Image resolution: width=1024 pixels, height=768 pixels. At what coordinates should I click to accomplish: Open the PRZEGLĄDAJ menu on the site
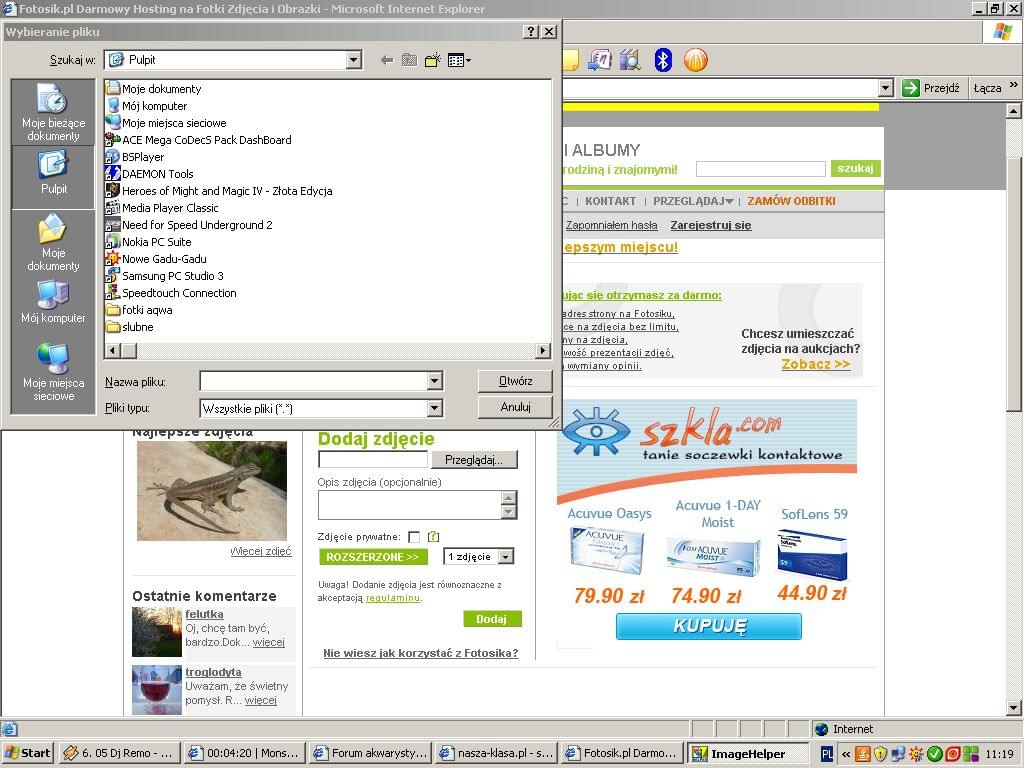[x=693, y=201]
